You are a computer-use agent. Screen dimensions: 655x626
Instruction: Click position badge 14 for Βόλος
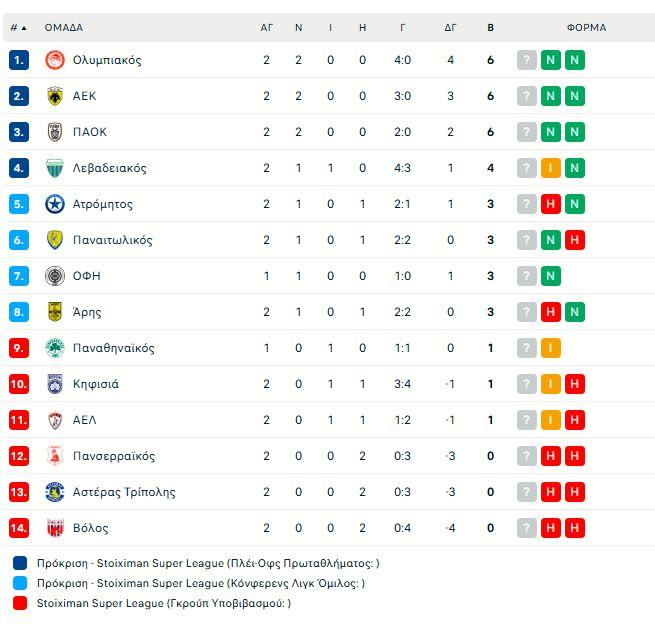click(19, 528)
